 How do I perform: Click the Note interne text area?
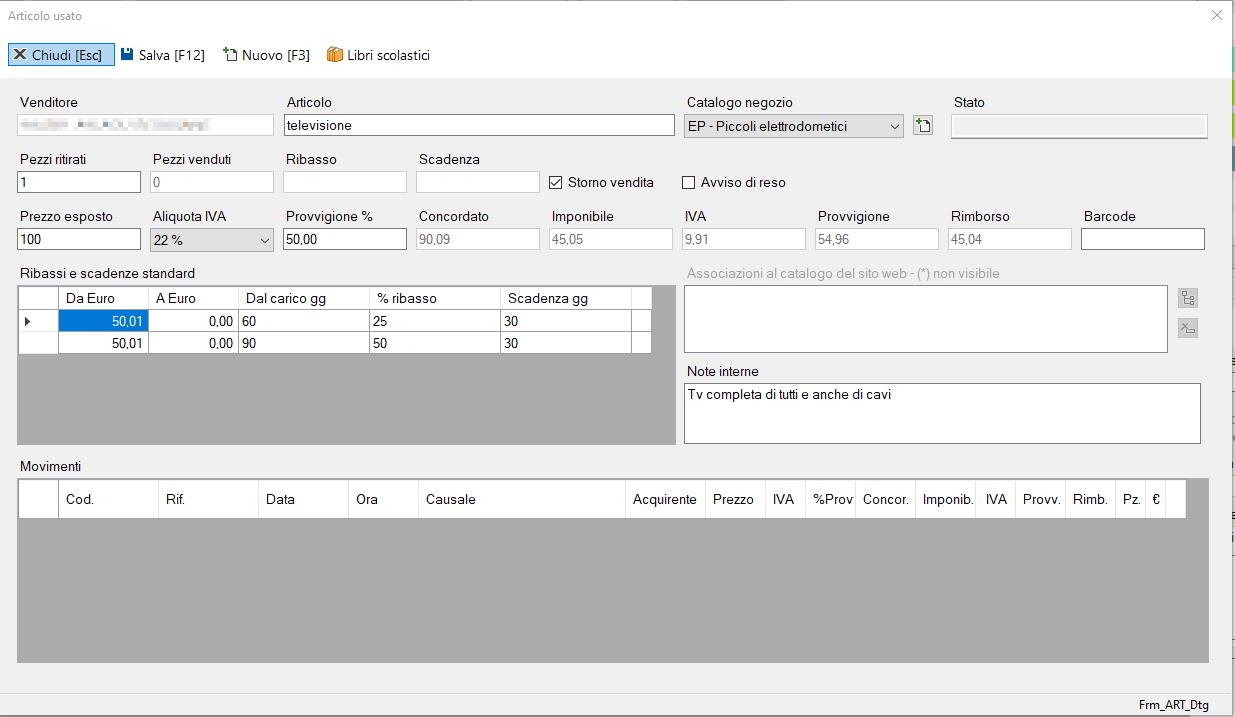point(942,413)
